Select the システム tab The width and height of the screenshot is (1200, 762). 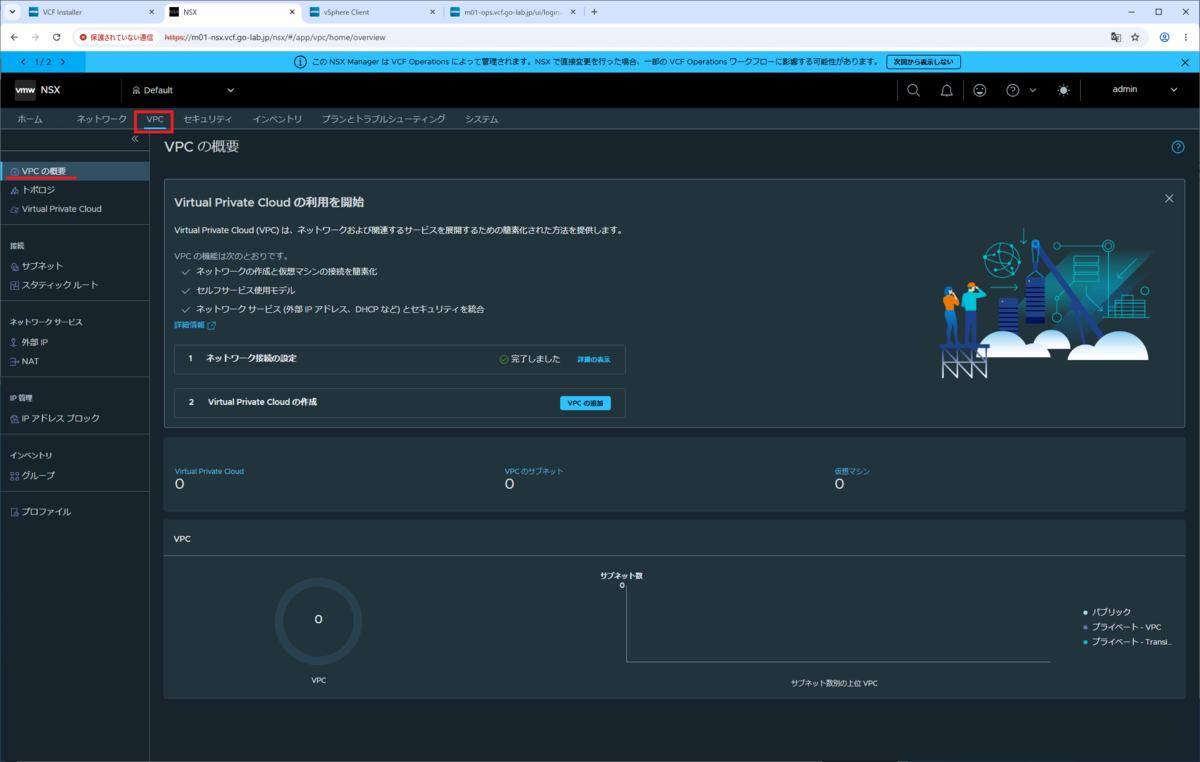(x=481, y=119)
